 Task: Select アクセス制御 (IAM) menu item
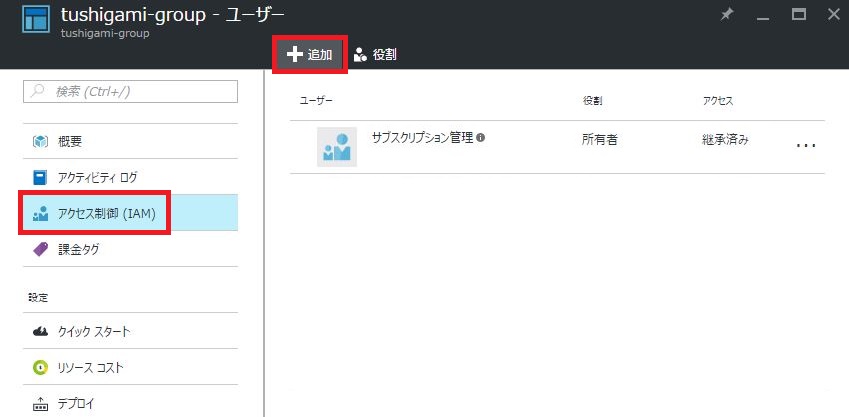(130, 213)
